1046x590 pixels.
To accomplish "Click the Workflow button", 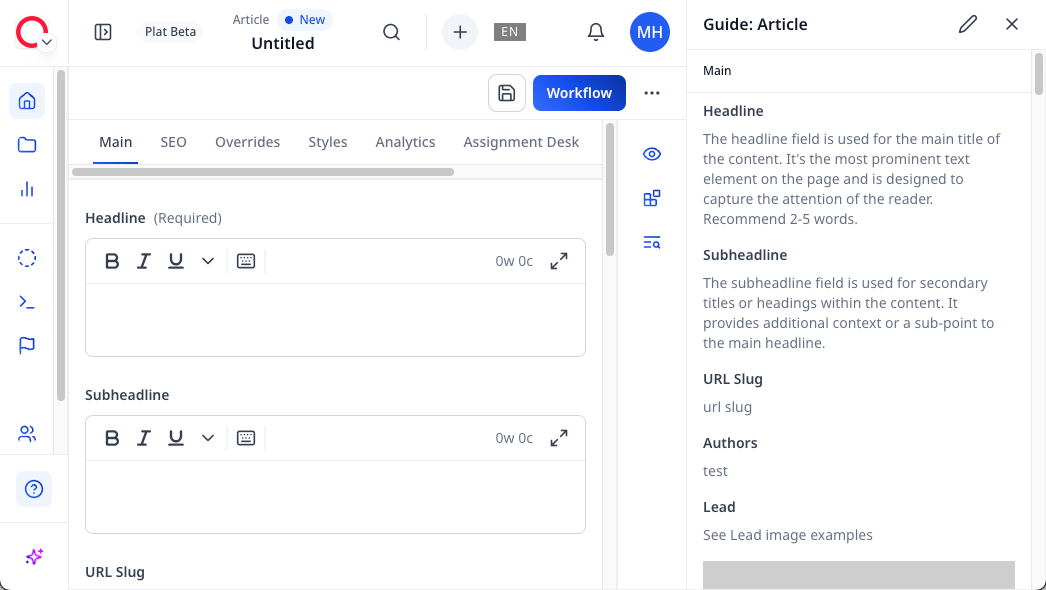I will pos(579,92).
